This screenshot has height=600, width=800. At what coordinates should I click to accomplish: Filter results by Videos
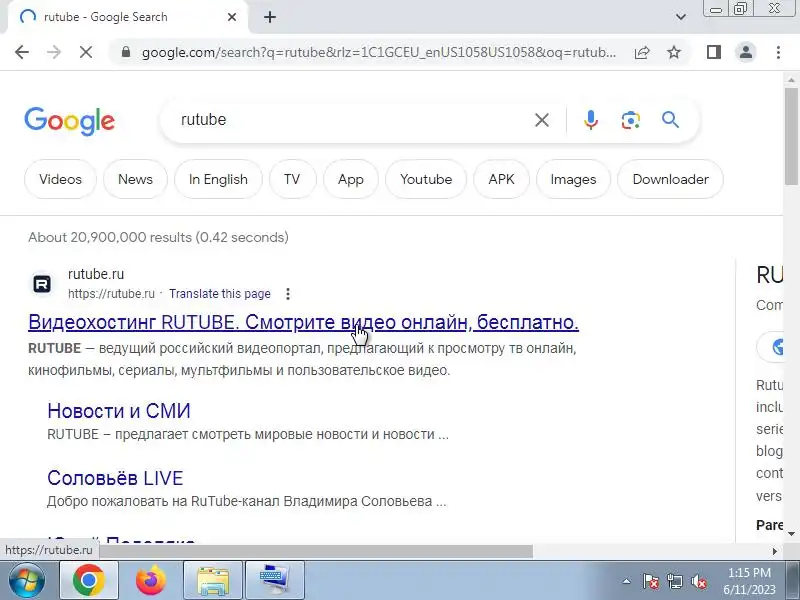pyautogui.click(x=60, y=179)
